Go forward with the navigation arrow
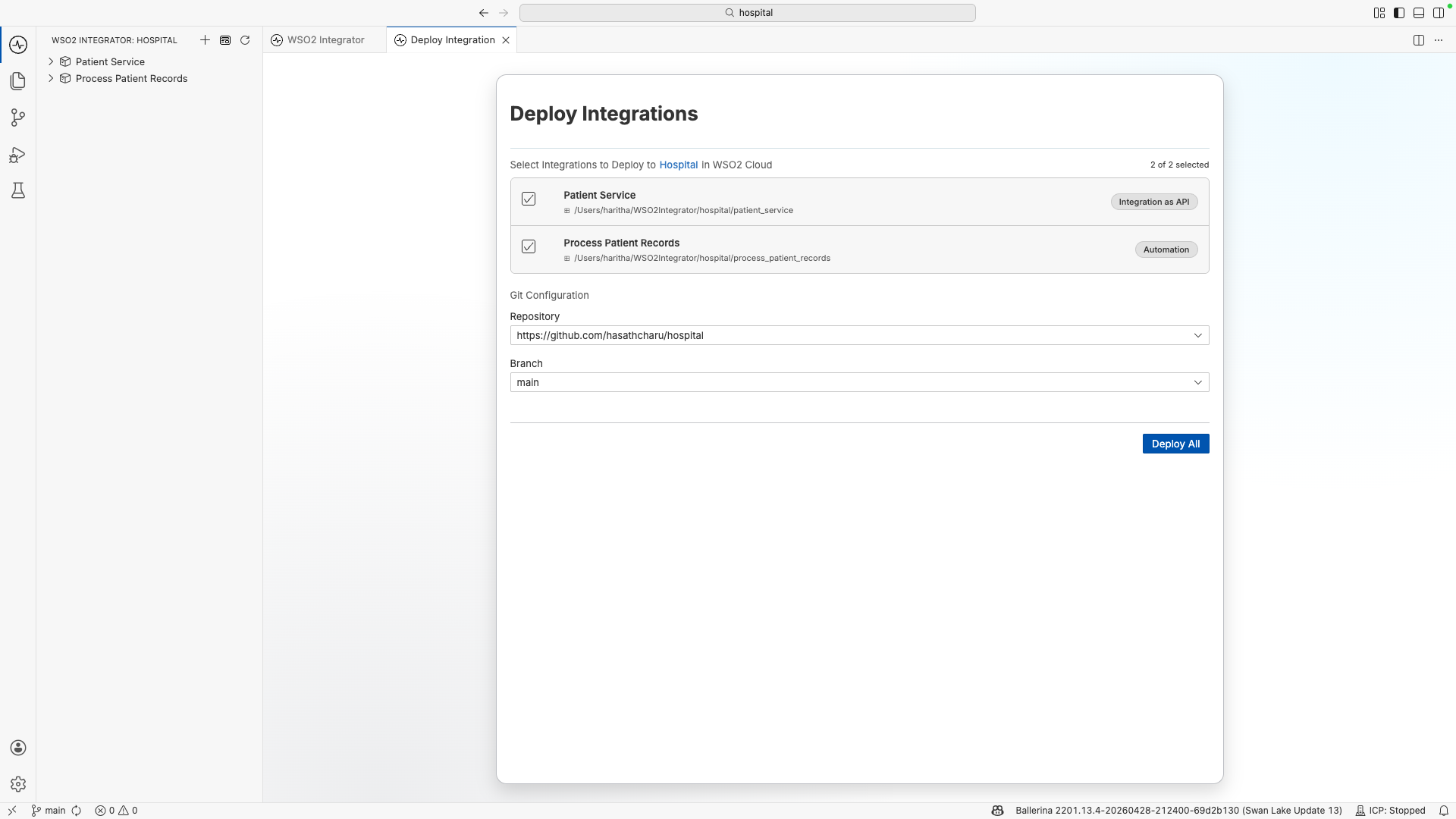Screen dimensions: 1456x819 (504, 13)
